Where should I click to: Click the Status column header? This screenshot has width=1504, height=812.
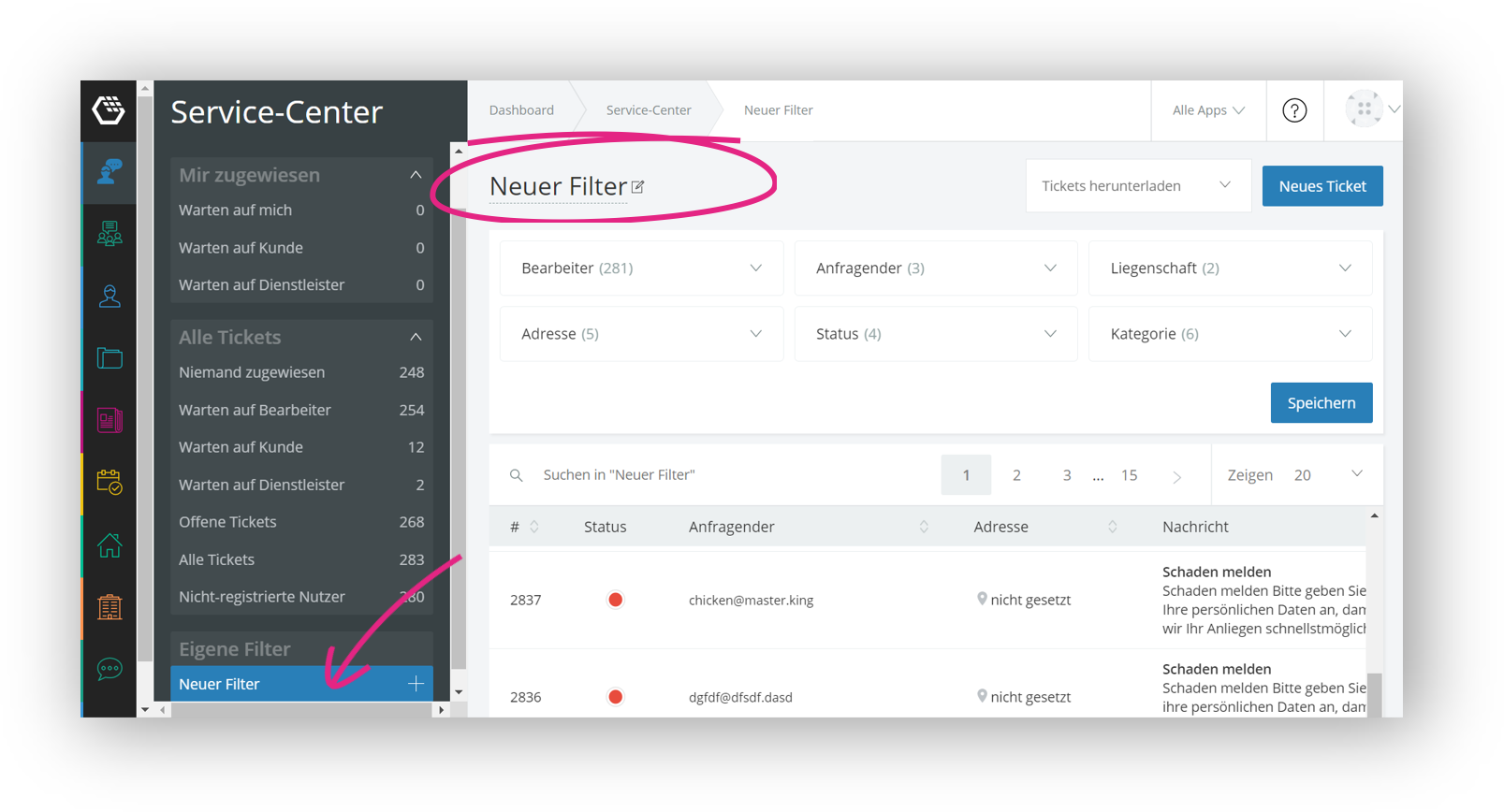[x=605, y=527]
